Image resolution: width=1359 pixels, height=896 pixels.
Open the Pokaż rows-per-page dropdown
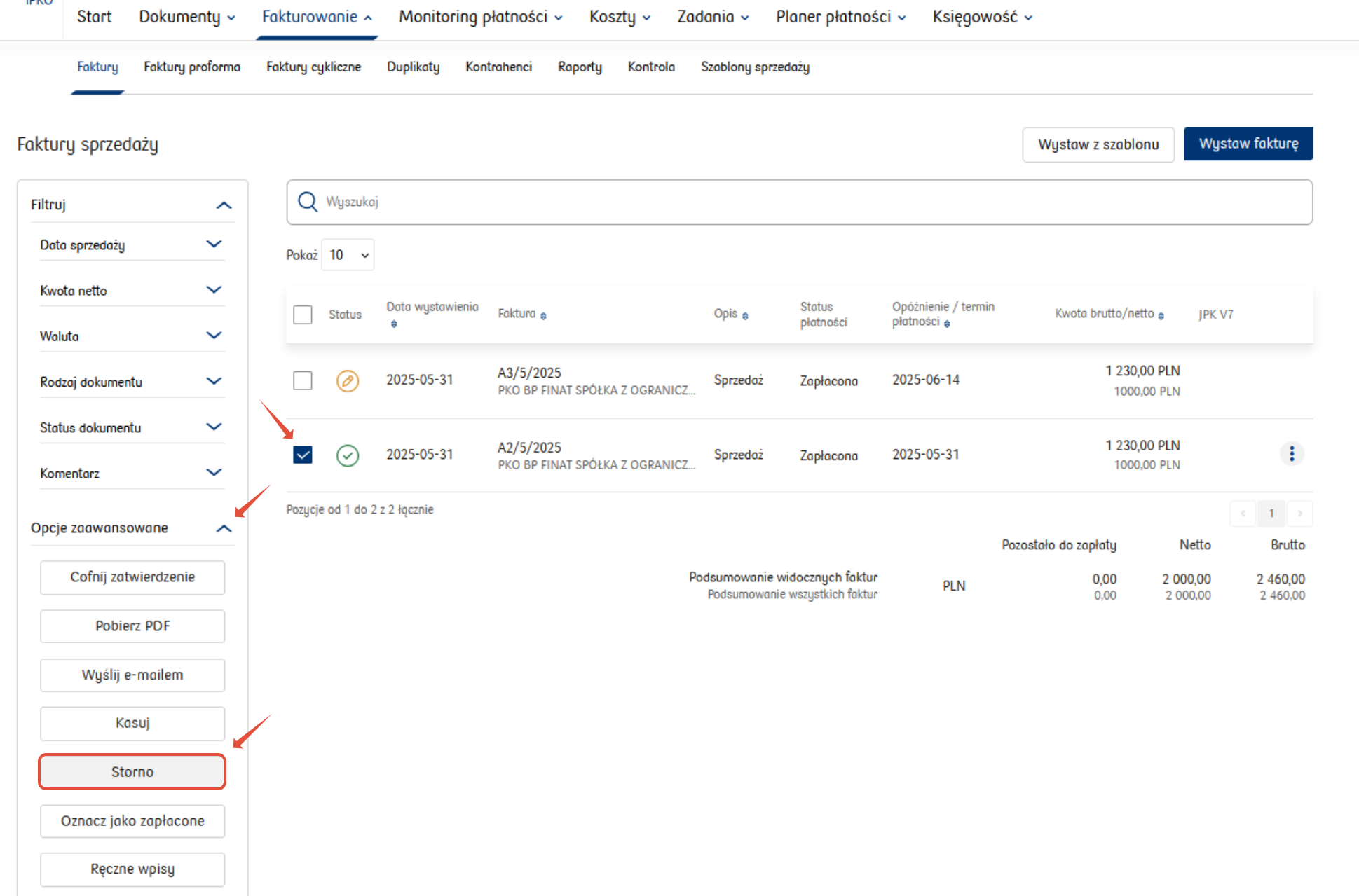348,255
